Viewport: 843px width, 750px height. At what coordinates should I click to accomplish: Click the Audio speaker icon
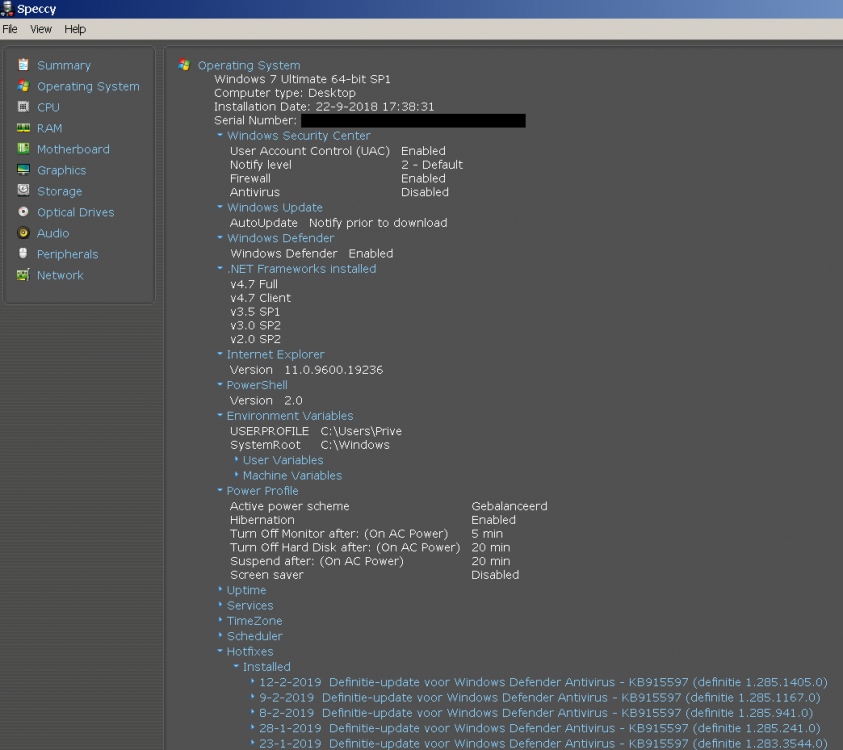click(24, 233)
